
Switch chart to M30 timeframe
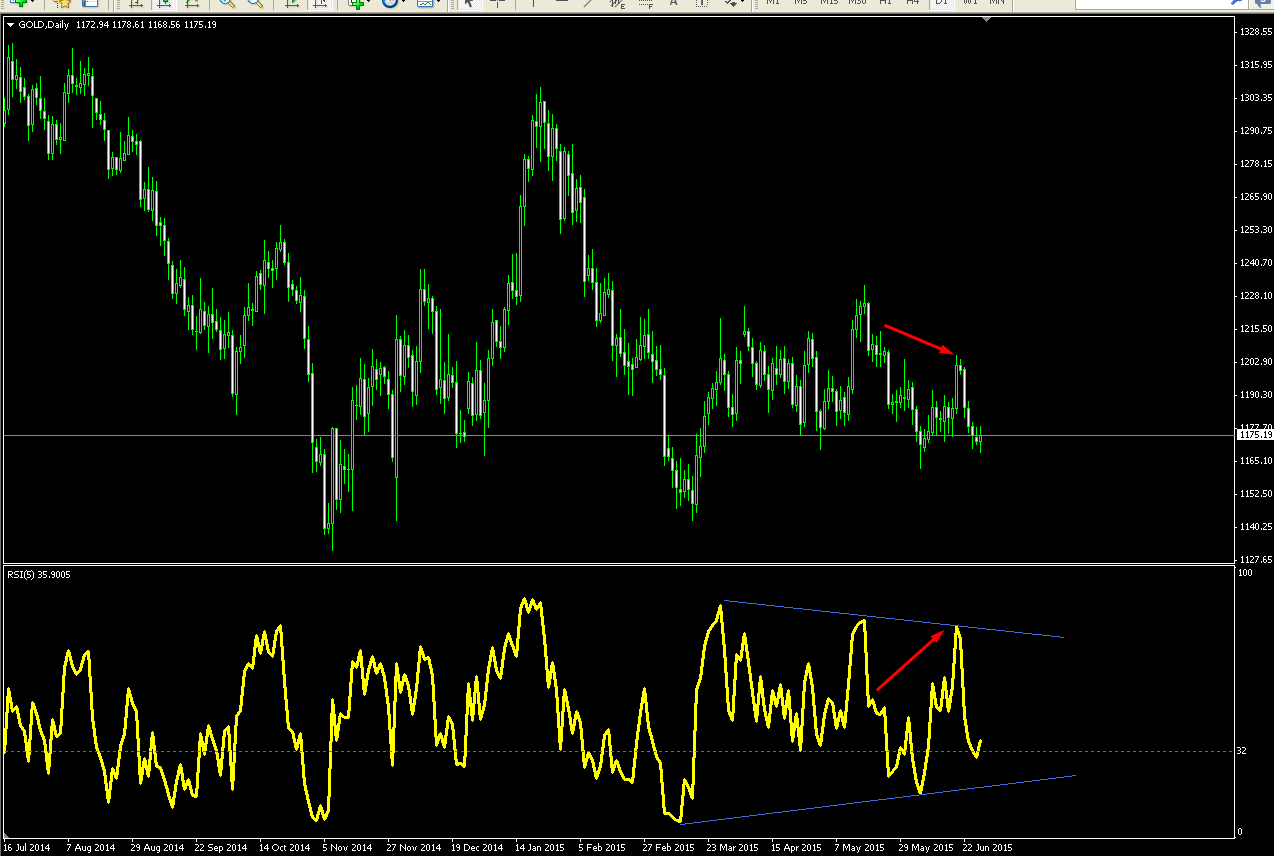(857, 3)
